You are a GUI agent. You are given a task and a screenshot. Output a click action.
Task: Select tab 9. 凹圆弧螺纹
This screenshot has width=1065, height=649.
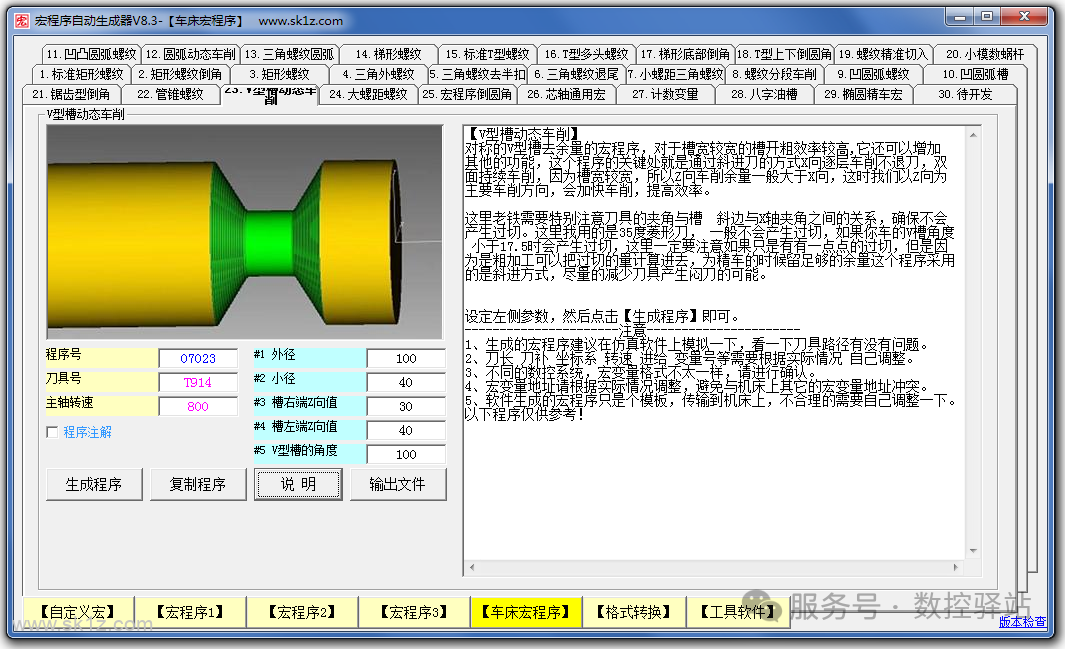point(873,74)
